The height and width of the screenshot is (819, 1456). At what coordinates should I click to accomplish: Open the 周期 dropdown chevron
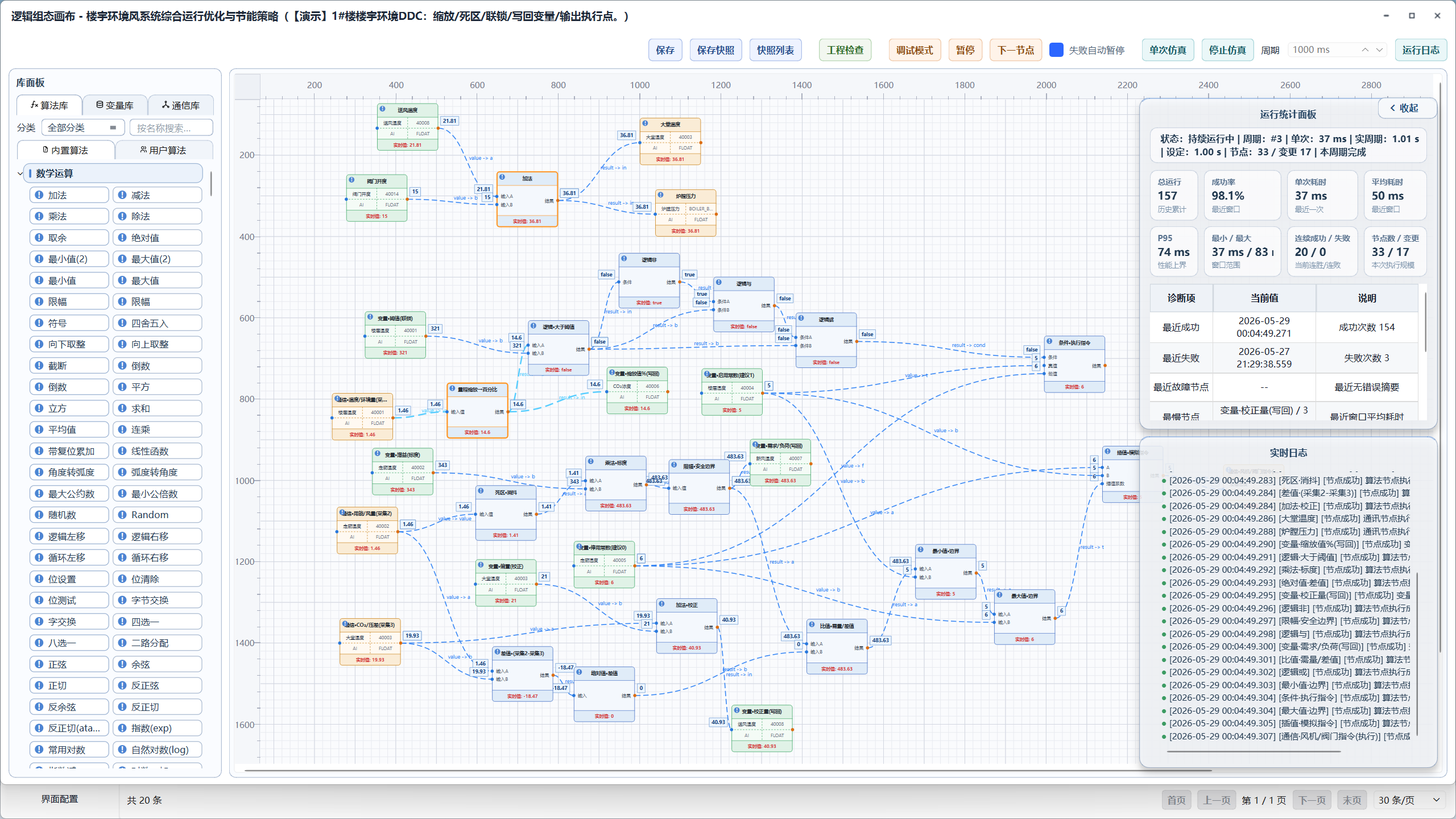pos(1379,50)
